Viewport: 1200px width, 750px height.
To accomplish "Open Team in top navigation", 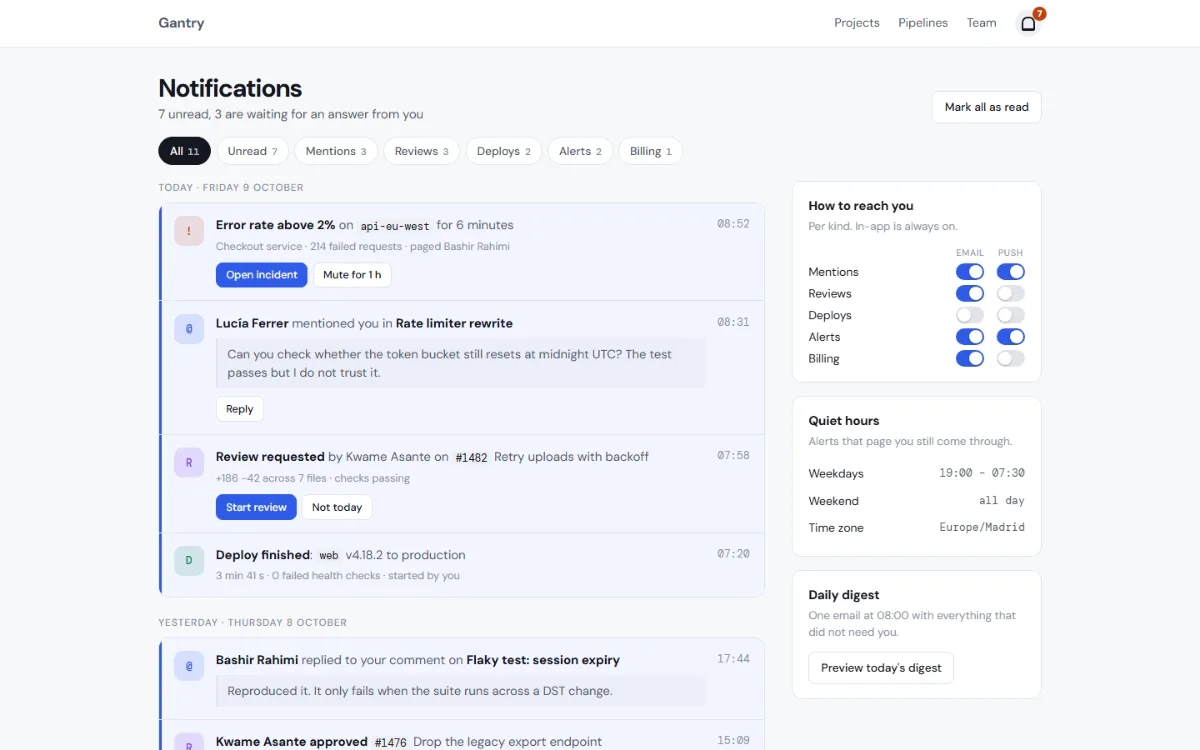I will click(981, 23).
